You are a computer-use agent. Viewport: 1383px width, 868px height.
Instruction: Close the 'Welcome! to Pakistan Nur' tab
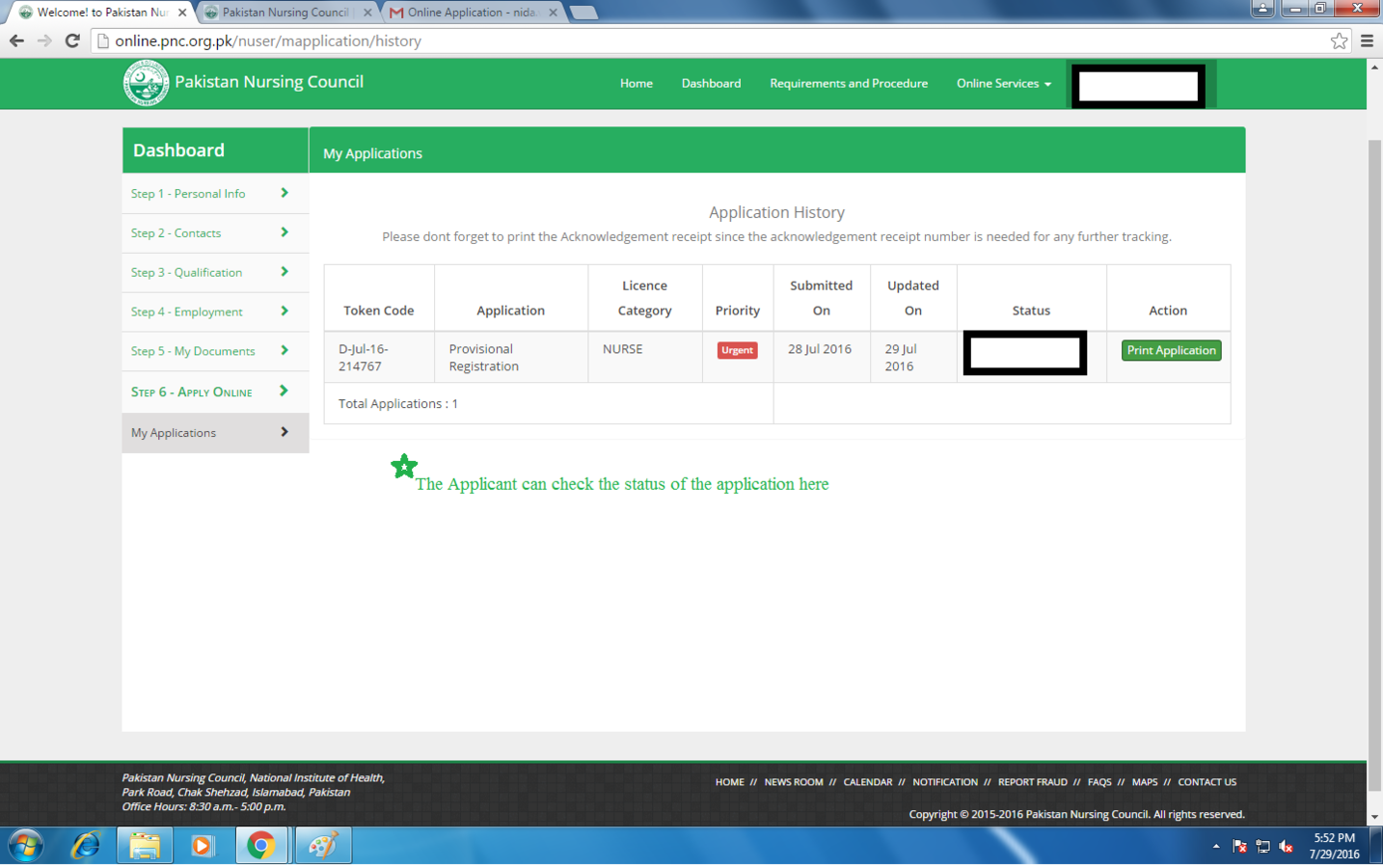click(182, 13)
